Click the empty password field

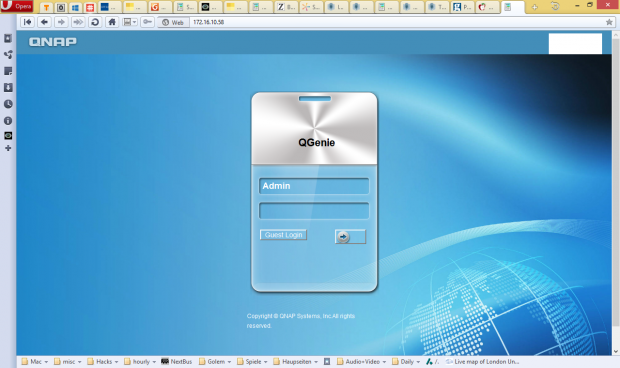click(314, 211)
